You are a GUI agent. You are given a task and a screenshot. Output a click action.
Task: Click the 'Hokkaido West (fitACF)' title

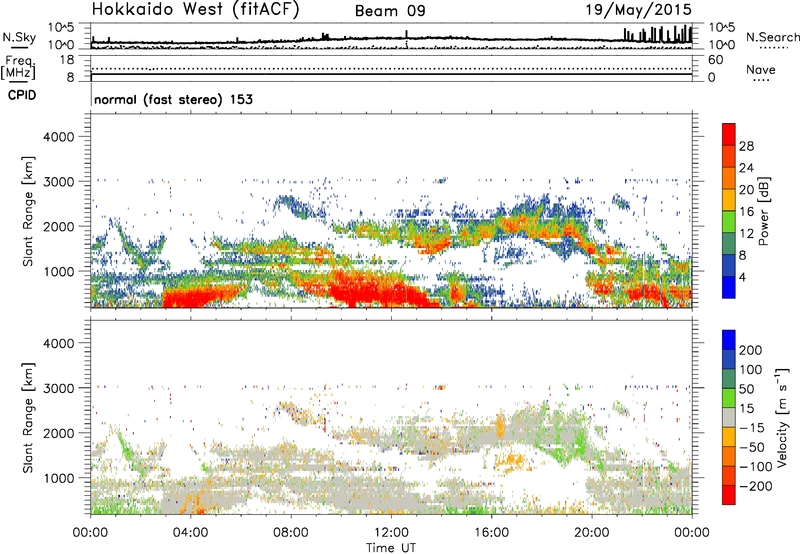tap(195, 10)
